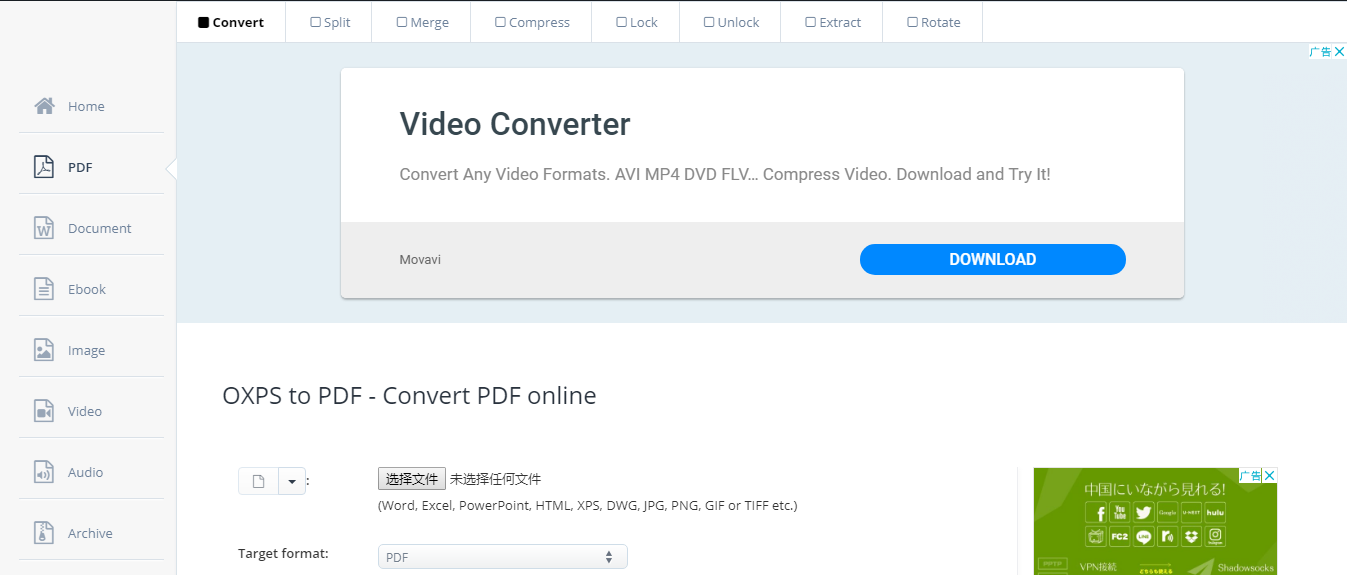Click Facebook icon in green VPN ad
The width and height of the screenshot is (1347, 575).
(1096, 512)
